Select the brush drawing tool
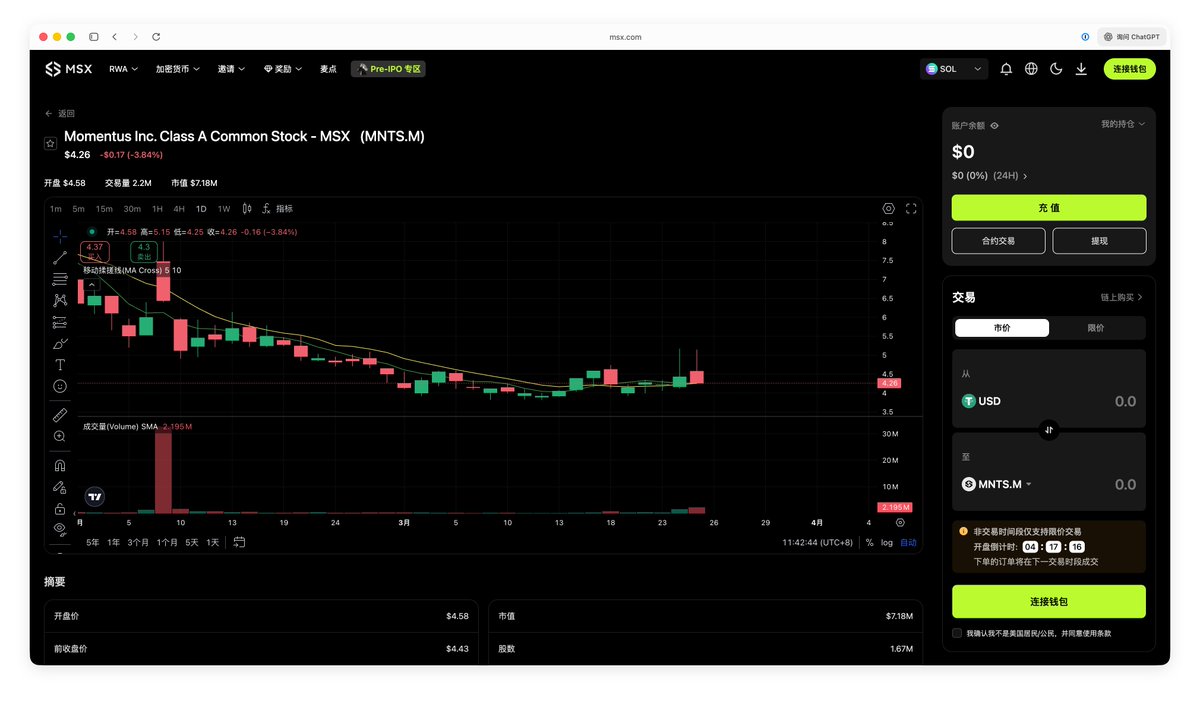 60,343
